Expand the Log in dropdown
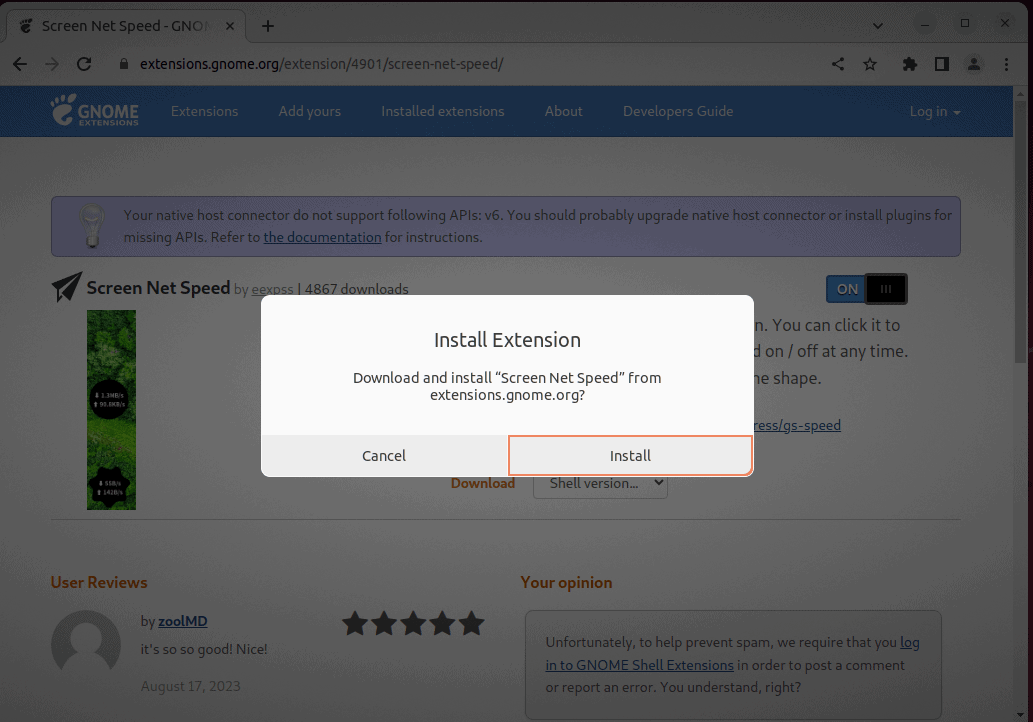 tap(933, 111)
